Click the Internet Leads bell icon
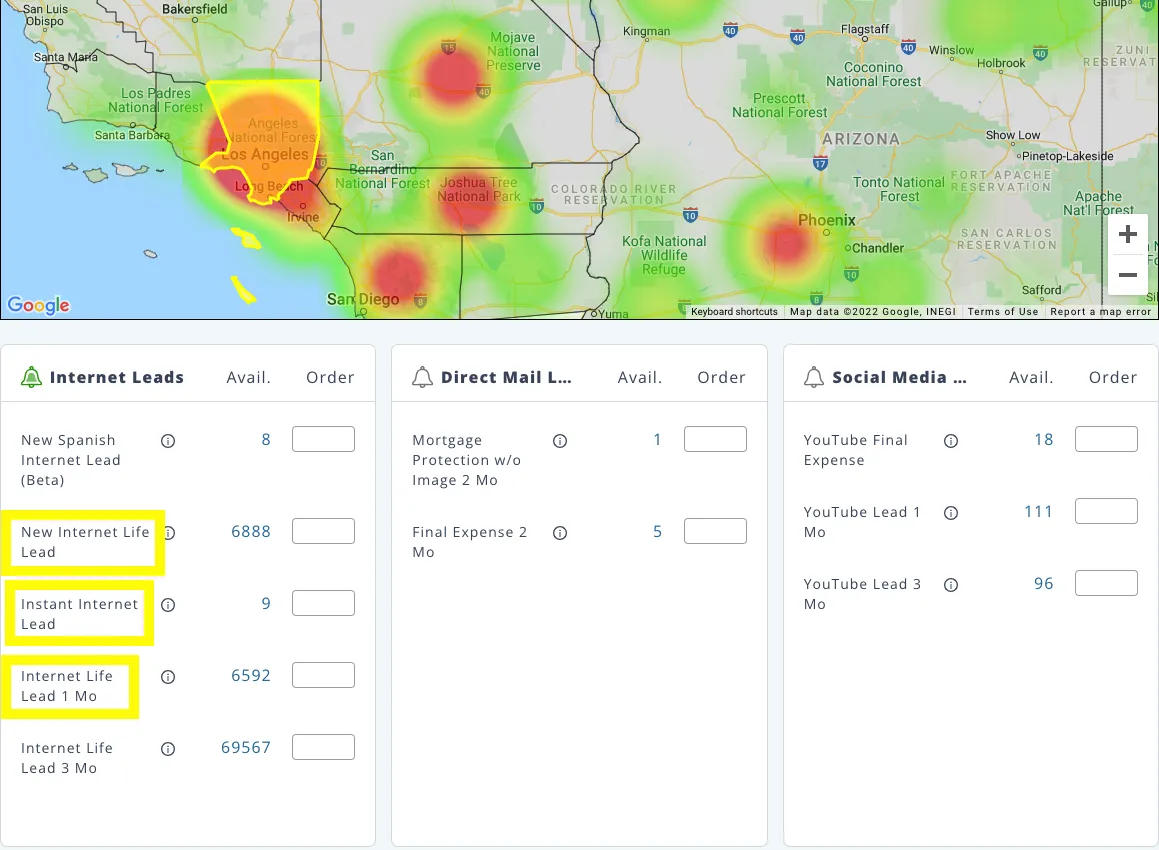The width and height of the screenshot is (1159, 850). 31,377
